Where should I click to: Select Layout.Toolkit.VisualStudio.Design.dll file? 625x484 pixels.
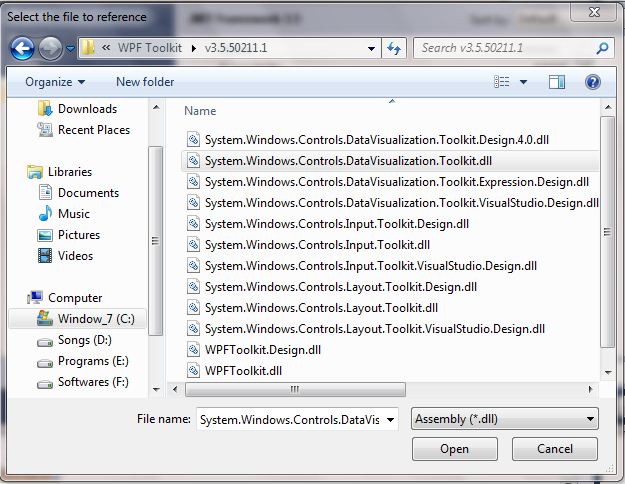tap(366, 329)
